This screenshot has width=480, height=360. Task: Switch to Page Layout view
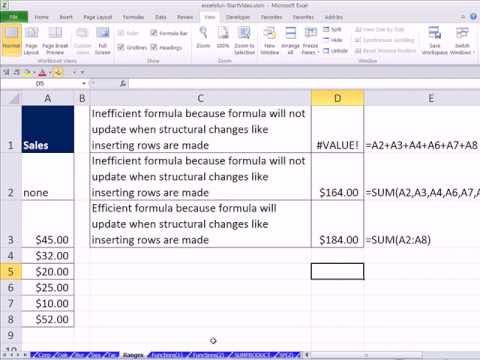(31, 40)
